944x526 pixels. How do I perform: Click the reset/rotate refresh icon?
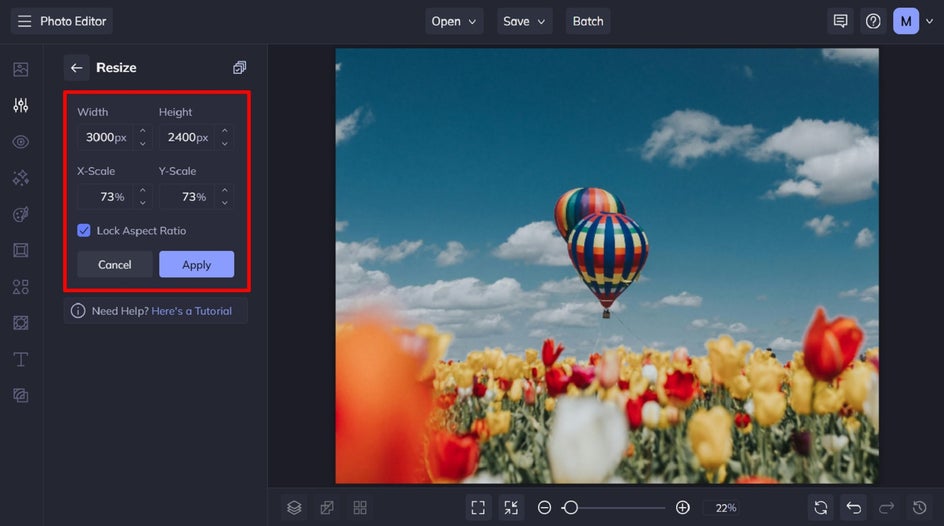(821, 508)
